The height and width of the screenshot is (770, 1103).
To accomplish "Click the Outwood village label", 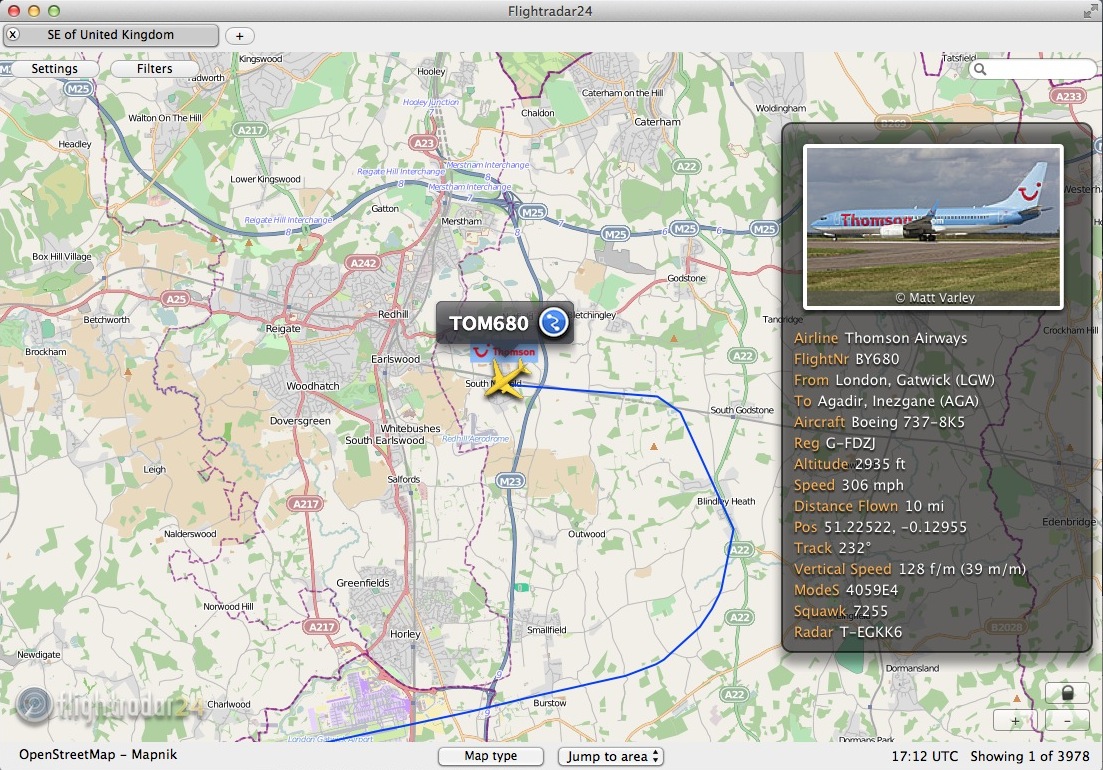I will pyautogui.click(x=587, y=534).
